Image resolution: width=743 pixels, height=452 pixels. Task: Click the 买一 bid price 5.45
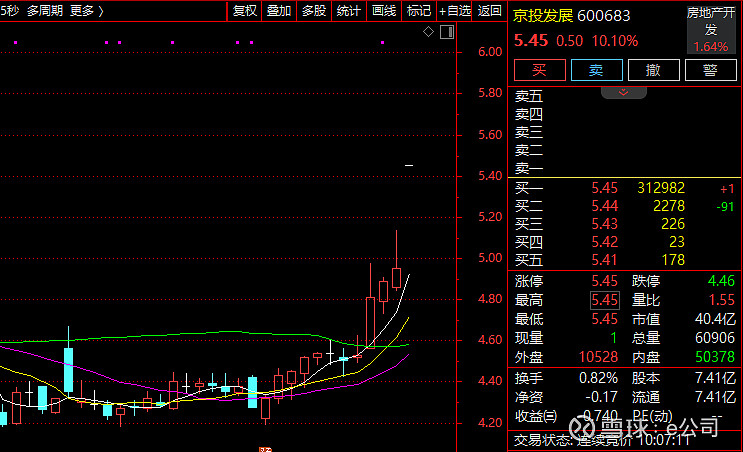[604, 187]
